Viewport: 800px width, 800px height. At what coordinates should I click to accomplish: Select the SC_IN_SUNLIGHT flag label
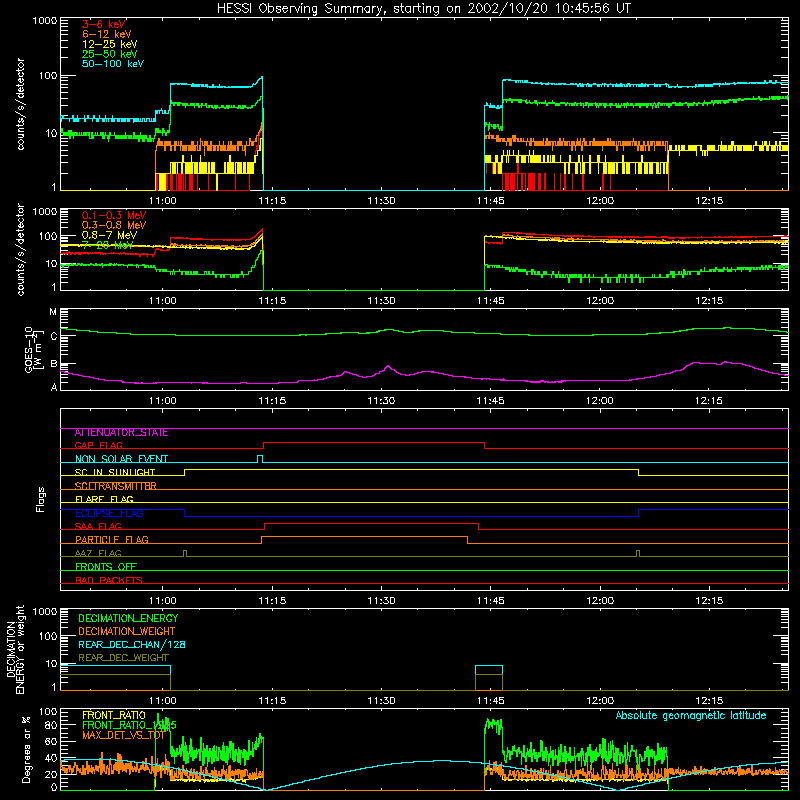click(115, 472)
